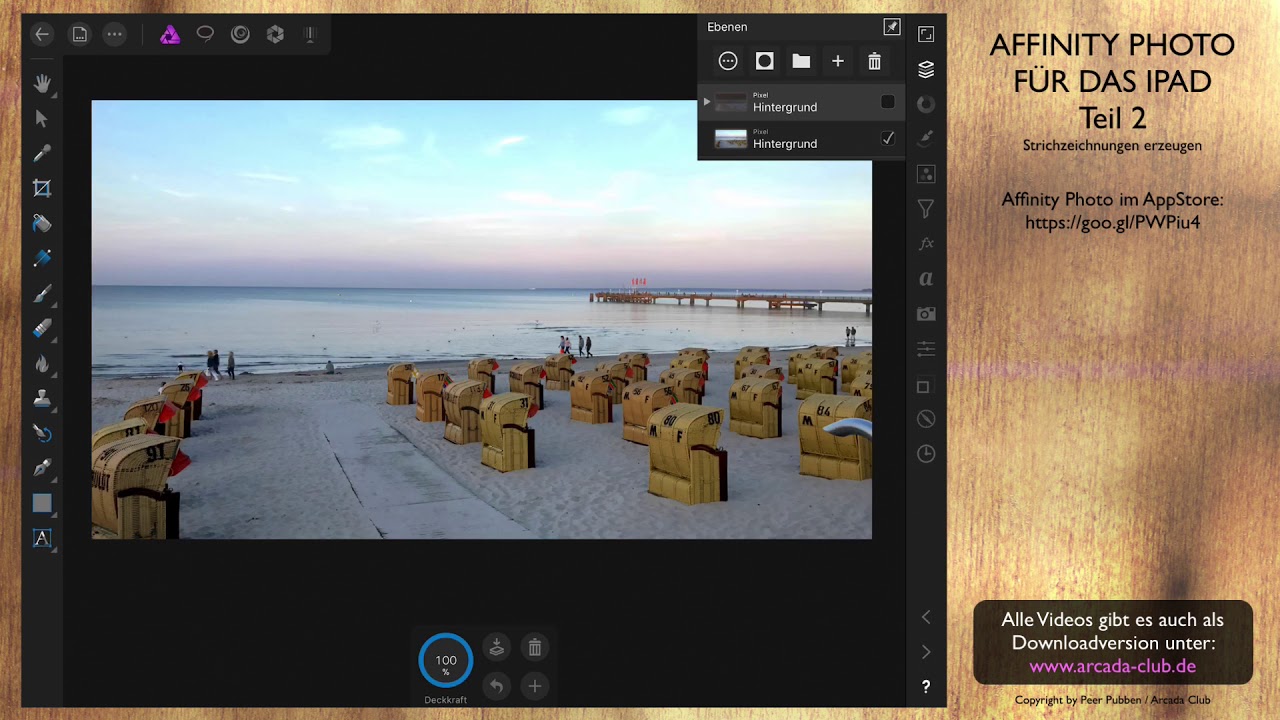Click the icon above the Layers studio
This screenshot has width=1280, height=720.
pos(926,34)
